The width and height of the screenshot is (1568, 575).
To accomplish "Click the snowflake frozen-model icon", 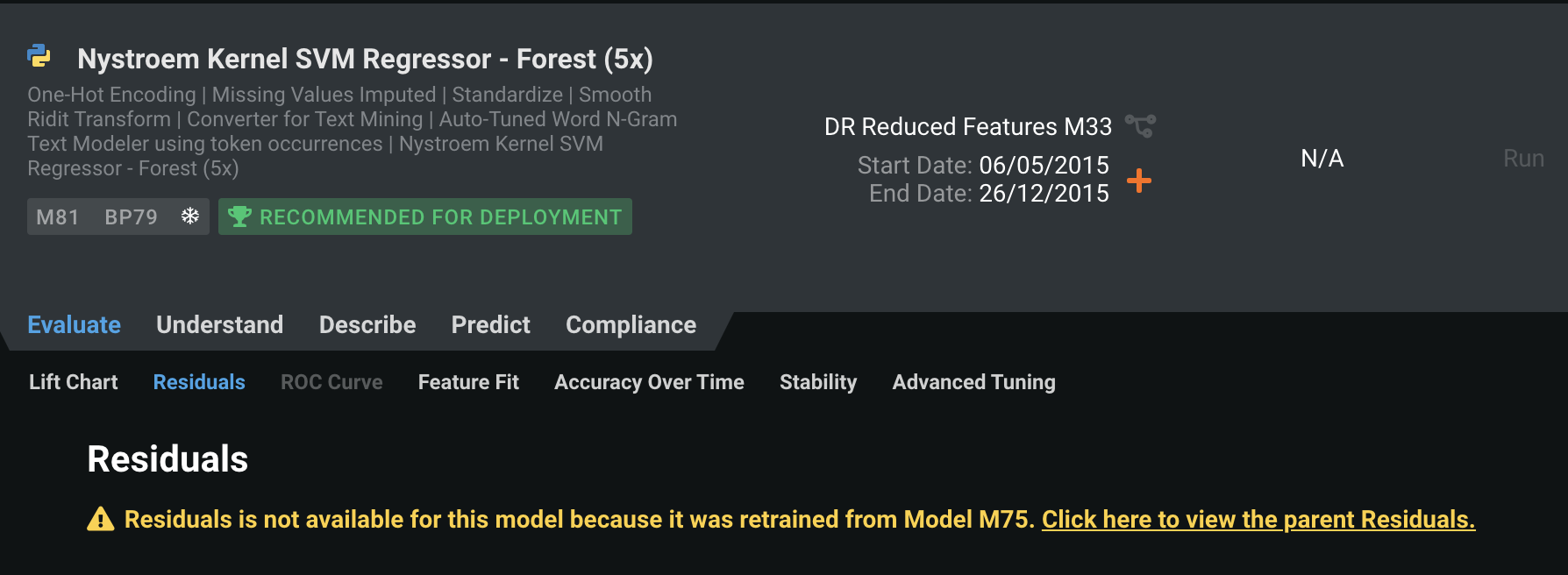I will click(189, 217).
